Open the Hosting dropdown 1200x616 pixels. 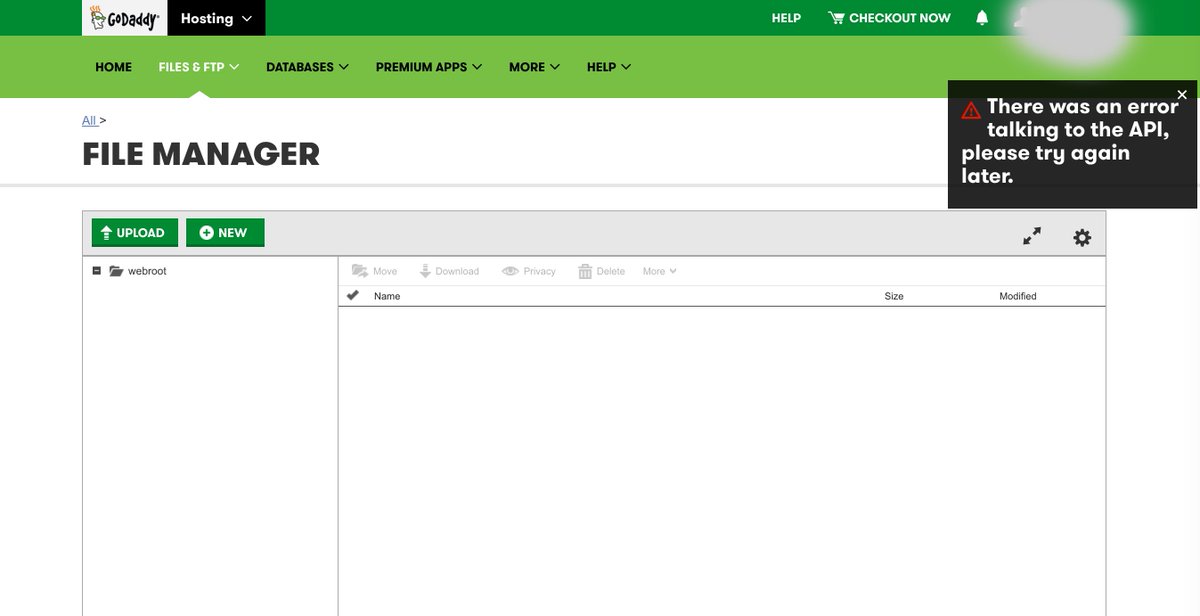point(217,18)
